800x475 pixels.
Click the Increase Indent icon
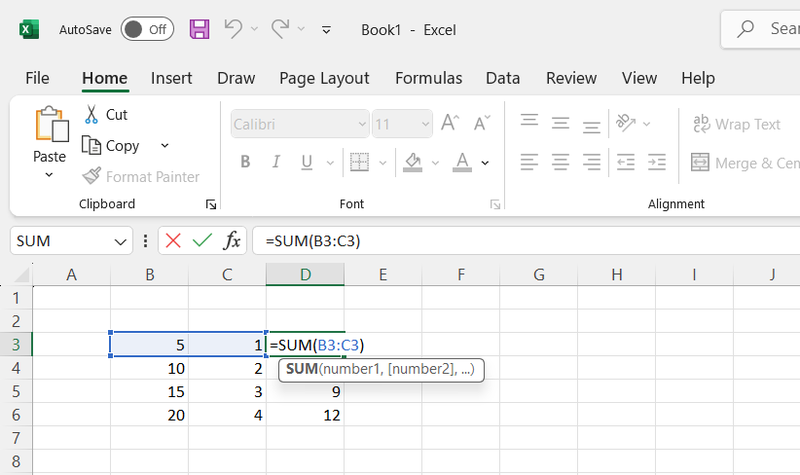(x=657, y=162)
